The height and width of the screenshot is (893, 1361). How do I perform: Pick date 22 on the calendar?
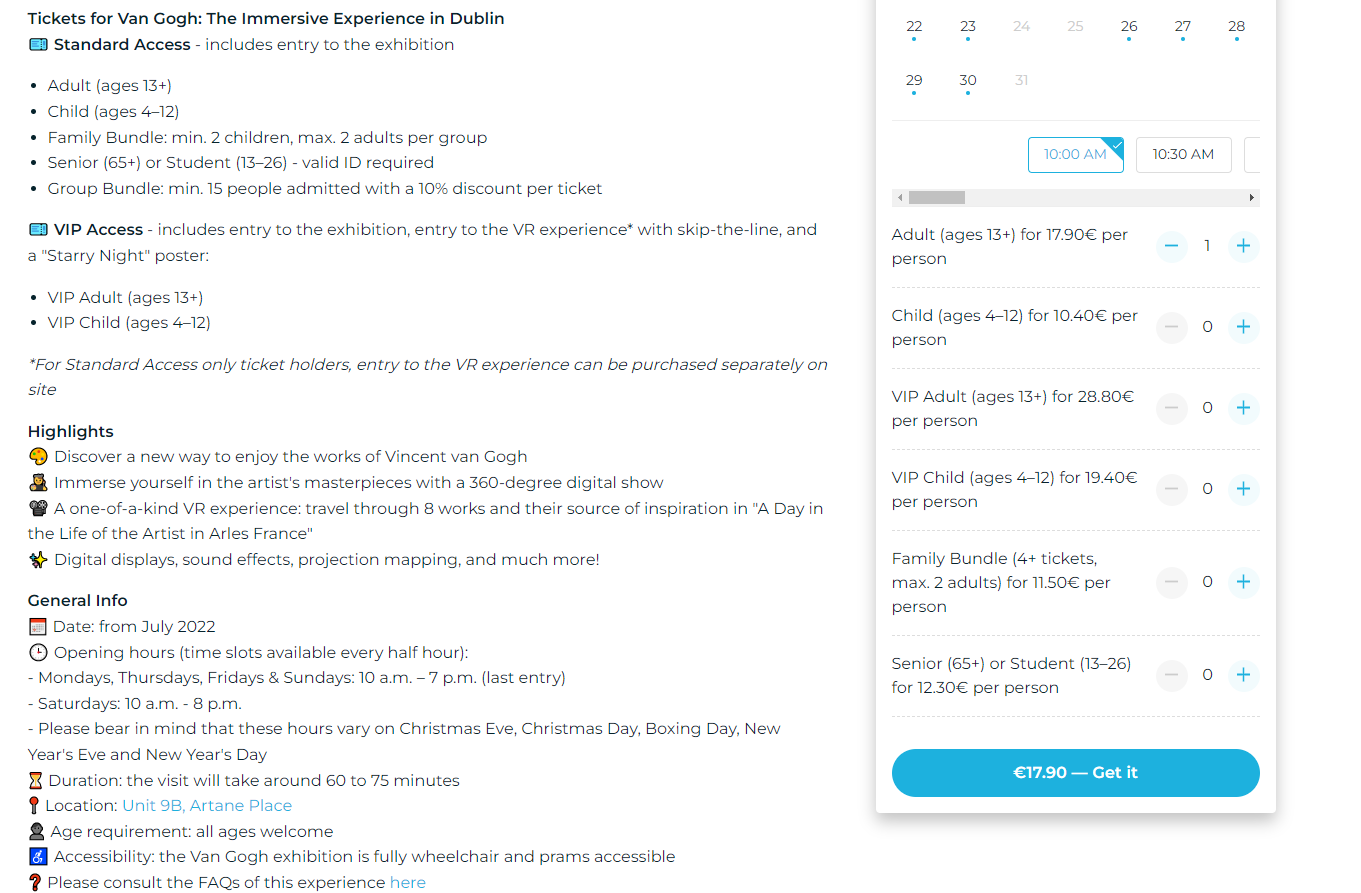point(914,27)
